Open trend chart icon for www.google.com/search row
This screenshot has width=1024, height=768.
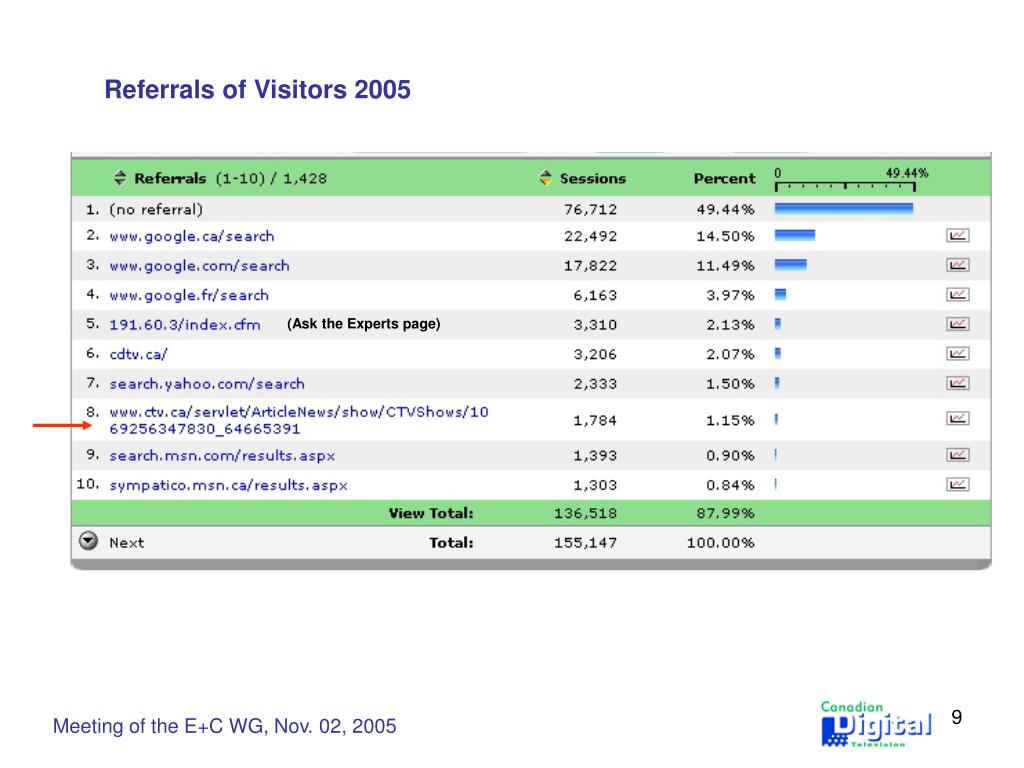(x=957, y=265)
